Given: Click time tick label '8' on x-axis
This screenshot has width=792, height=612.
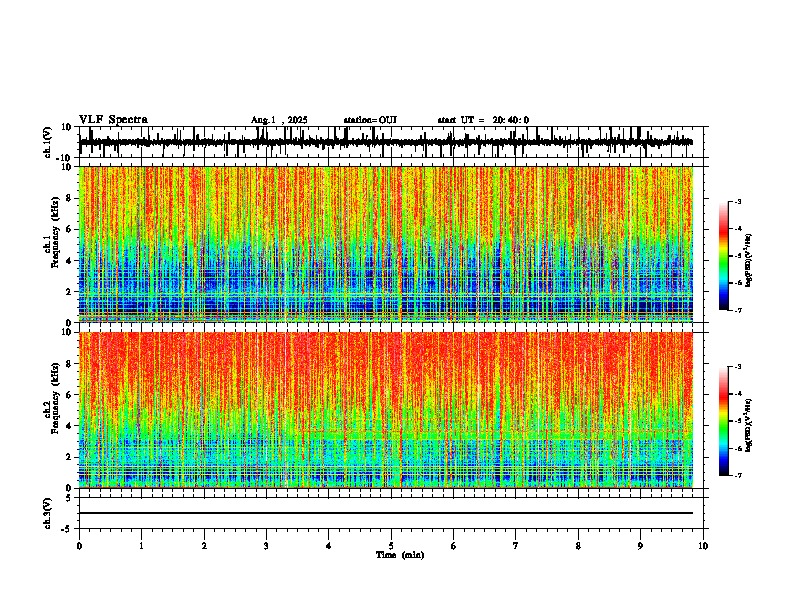Looking at the screenshot, I should [x=578, y=546].
